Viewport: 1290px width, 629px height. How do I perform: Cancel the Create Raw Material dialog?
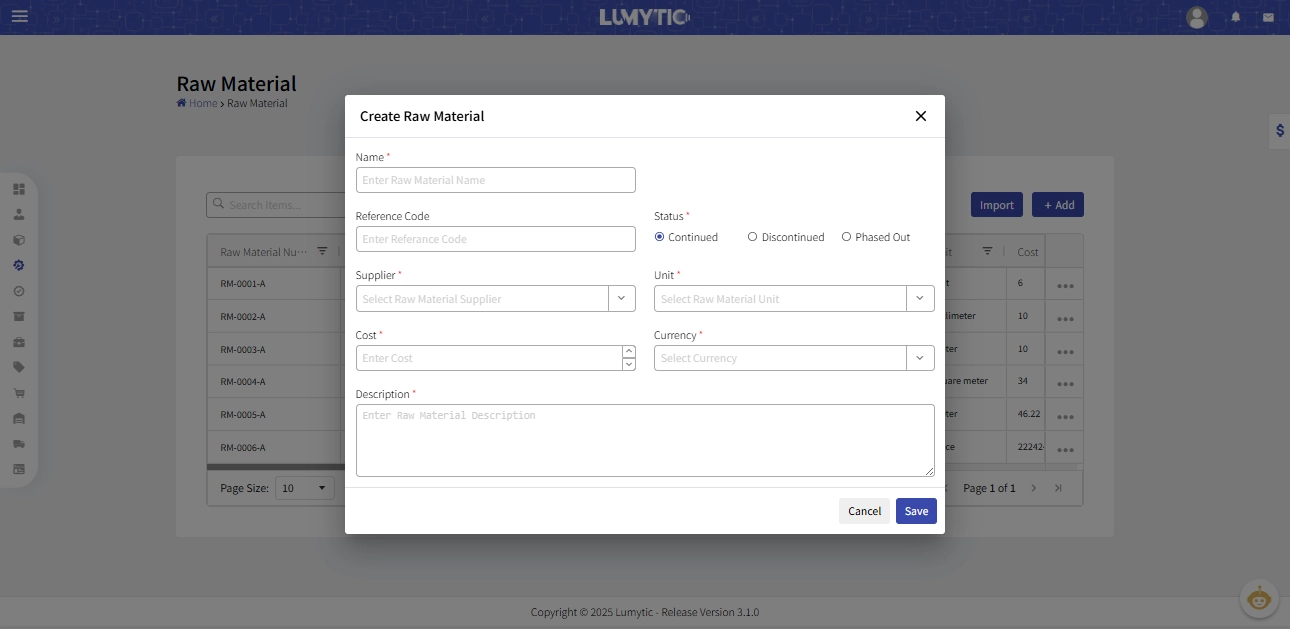pyautogui.click(x=864, y=511)
